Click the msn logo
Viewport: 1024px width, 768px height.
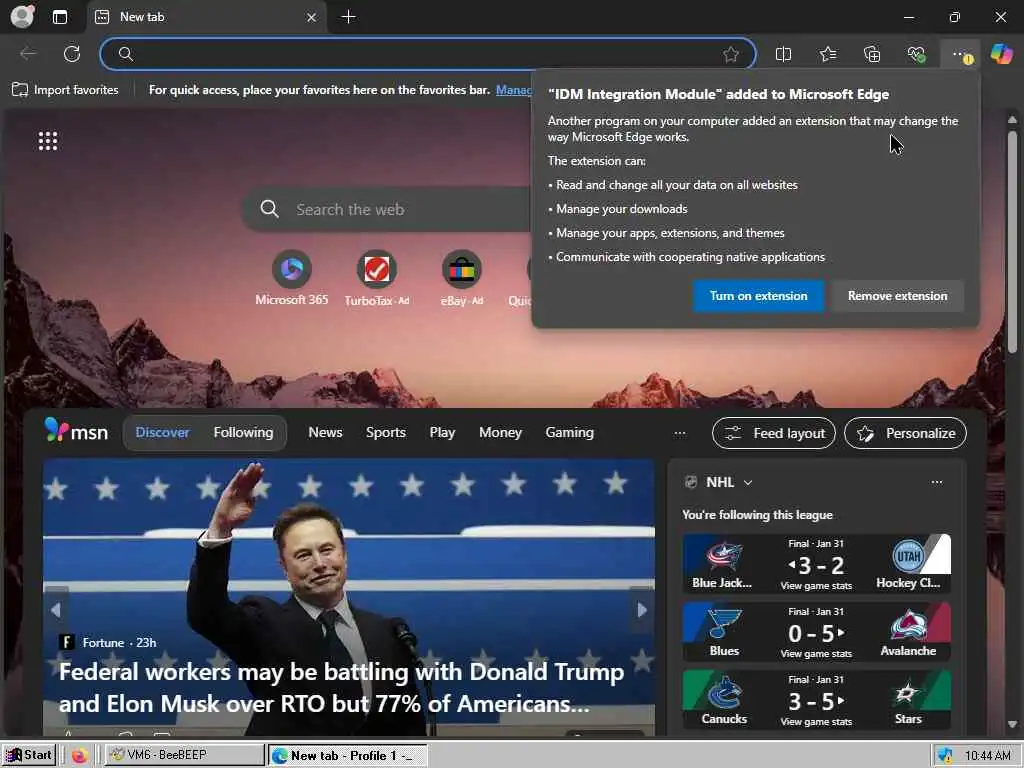pyautogui.click(x=76, y=431)
